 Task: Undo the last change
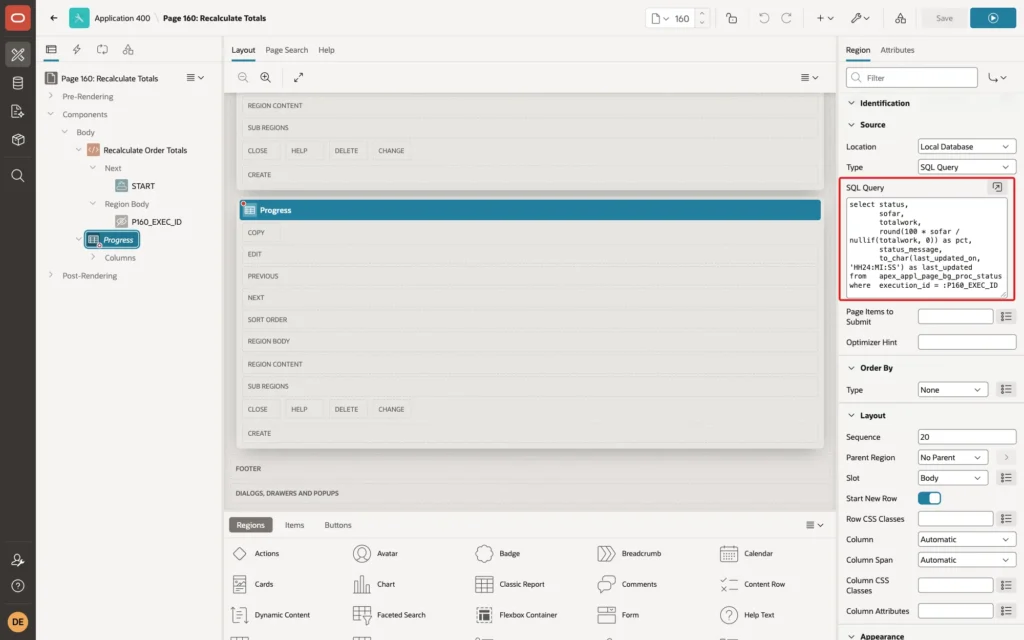click(x=763, y=18)
